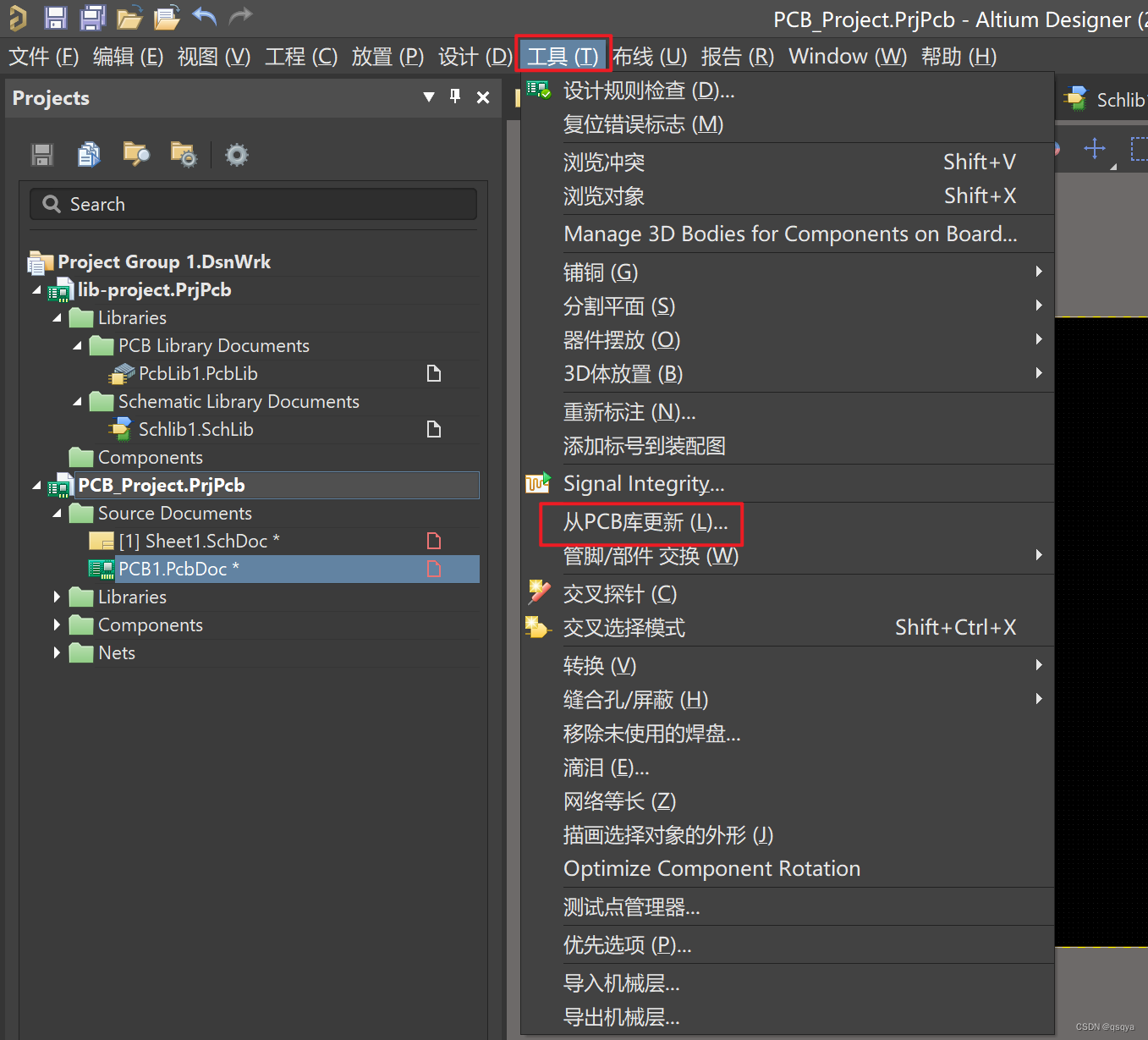
Task: Open the 工程 (C) menu
Action: tap(301, 57)
